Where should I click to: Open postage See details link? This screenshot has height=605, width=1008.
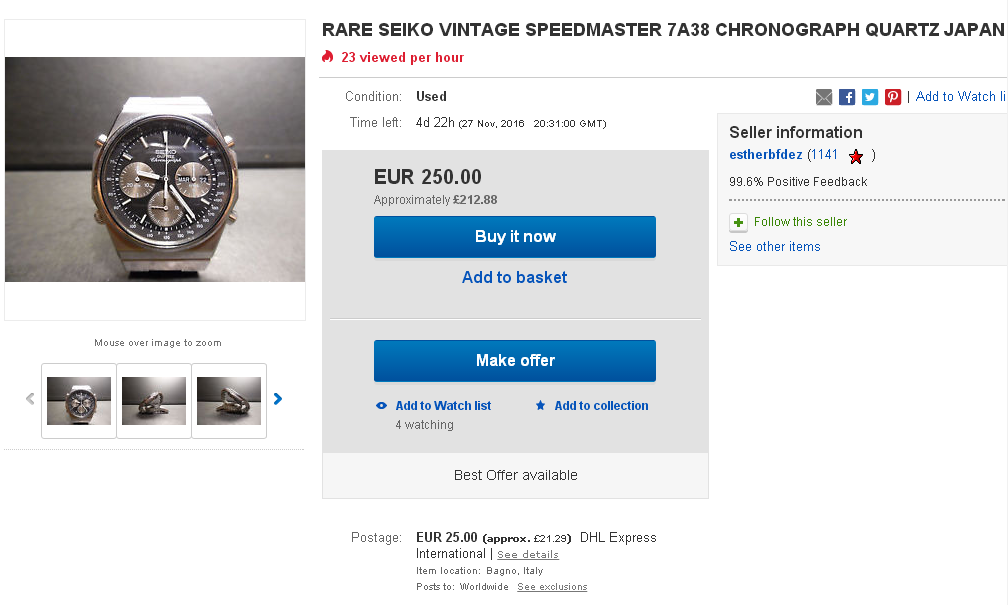point(528,555)
